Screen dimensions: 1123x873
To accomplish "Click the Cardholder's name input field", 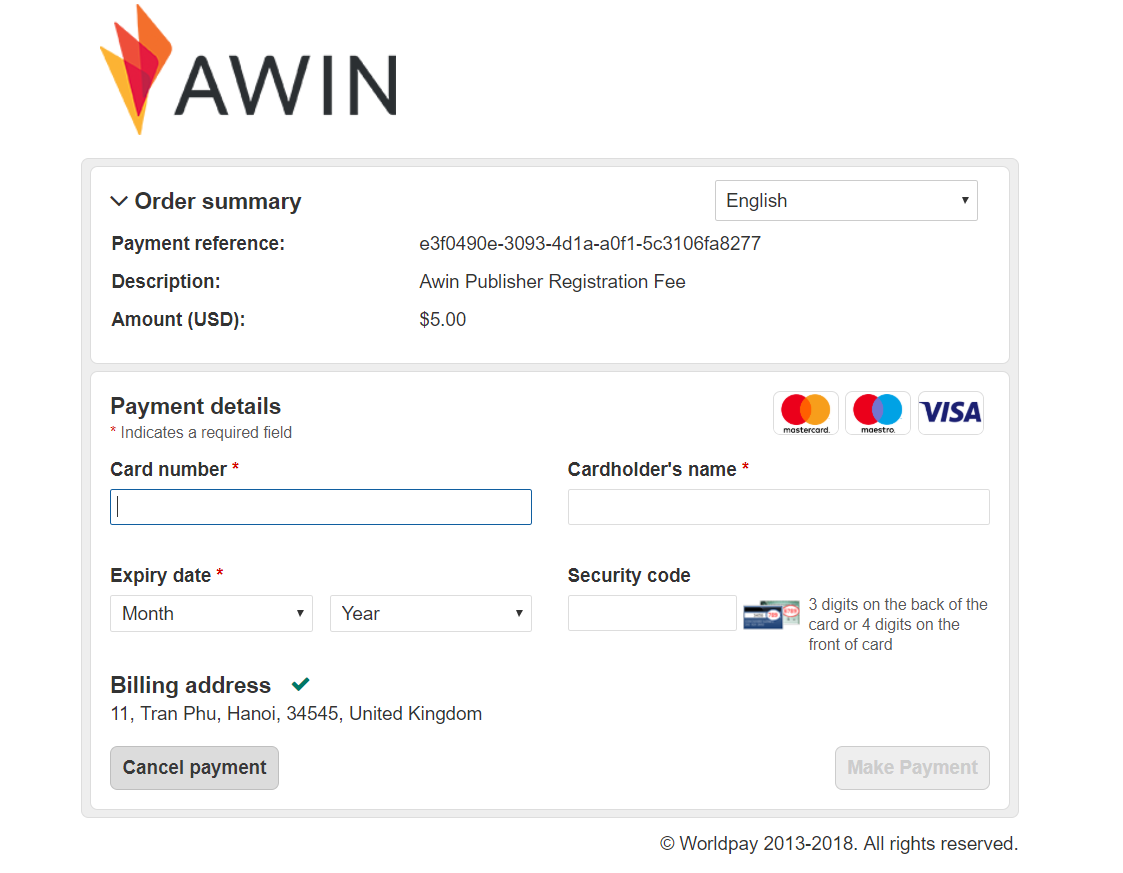I will (779, 507).
